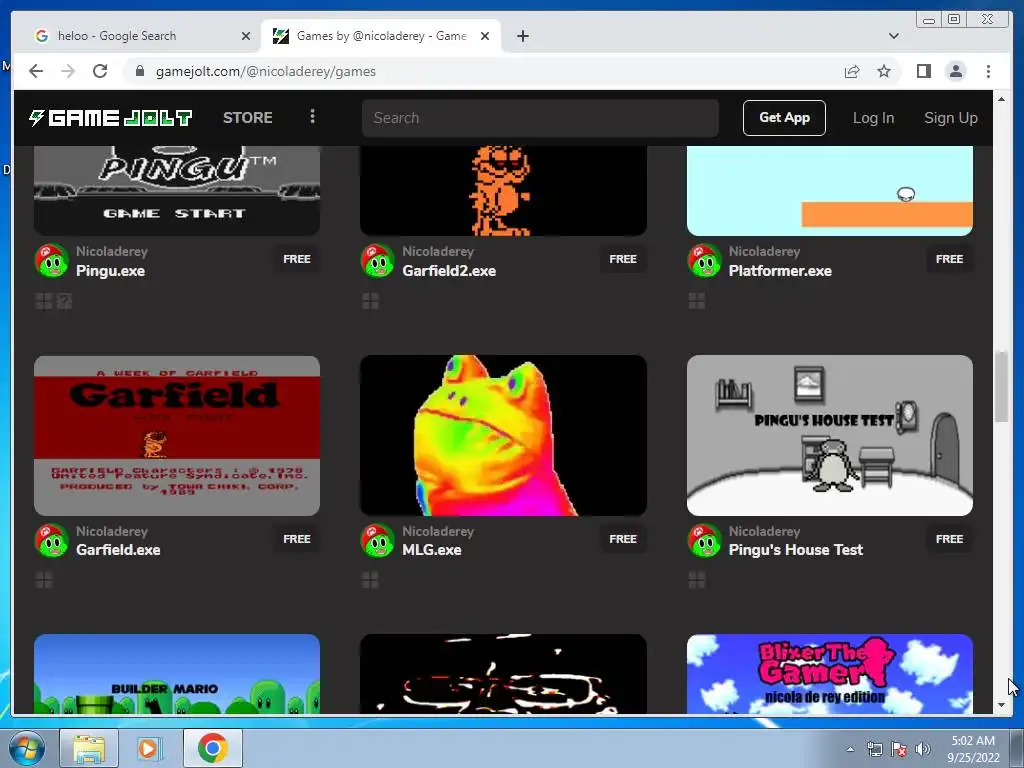The width and height of the screenshot is (1024, 768).
Task: Click the Get App button
Action: tap(784, 118)
